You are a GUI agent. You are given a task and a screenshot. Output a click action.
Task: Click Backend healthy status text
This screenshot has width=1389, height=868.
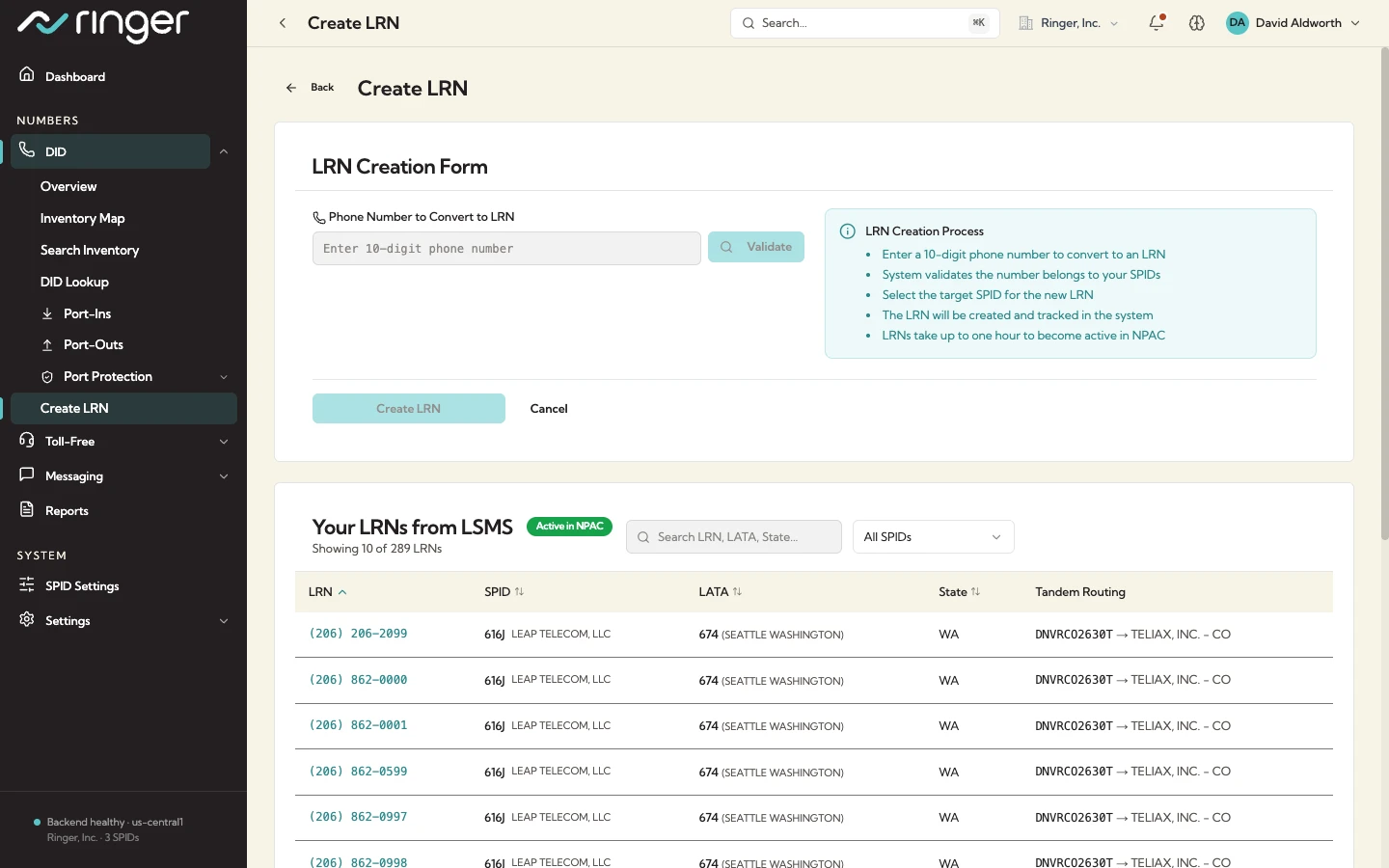tap(115, 822)
